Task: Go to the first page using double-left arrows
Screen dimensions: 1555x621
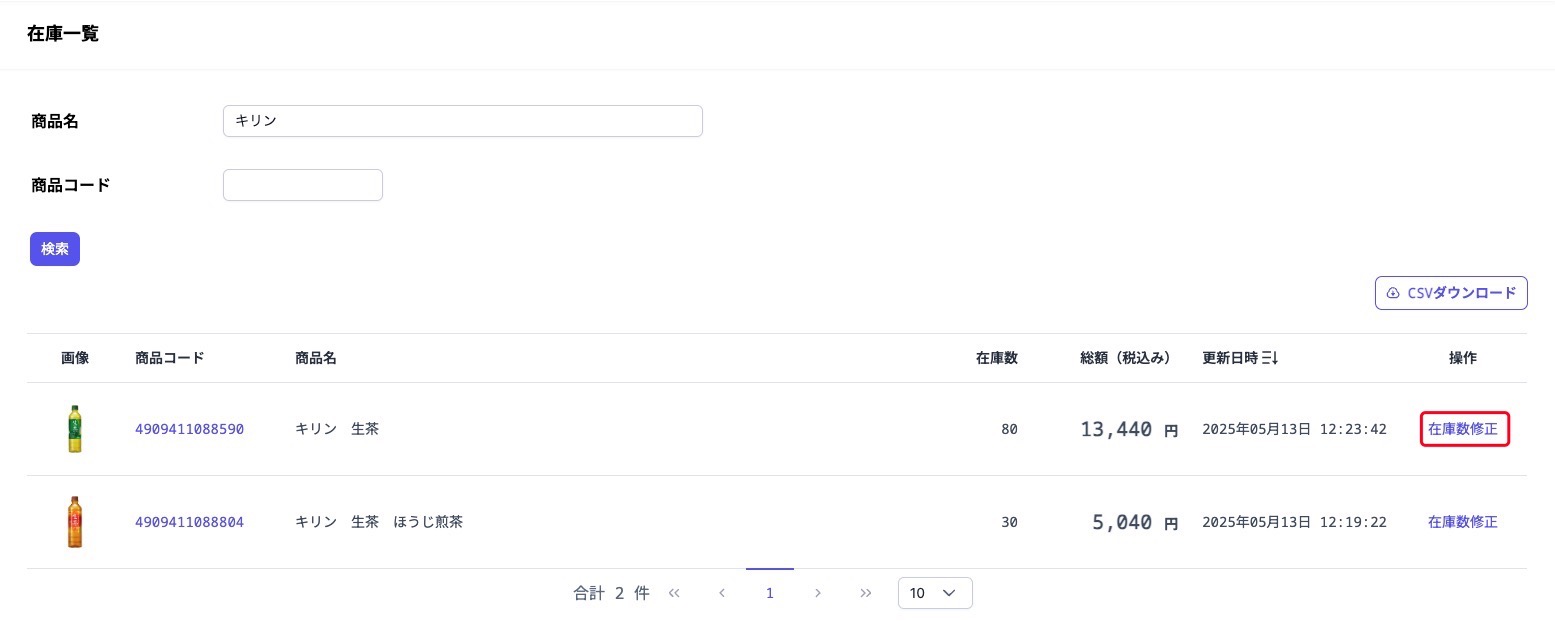Action: [674, 593]
